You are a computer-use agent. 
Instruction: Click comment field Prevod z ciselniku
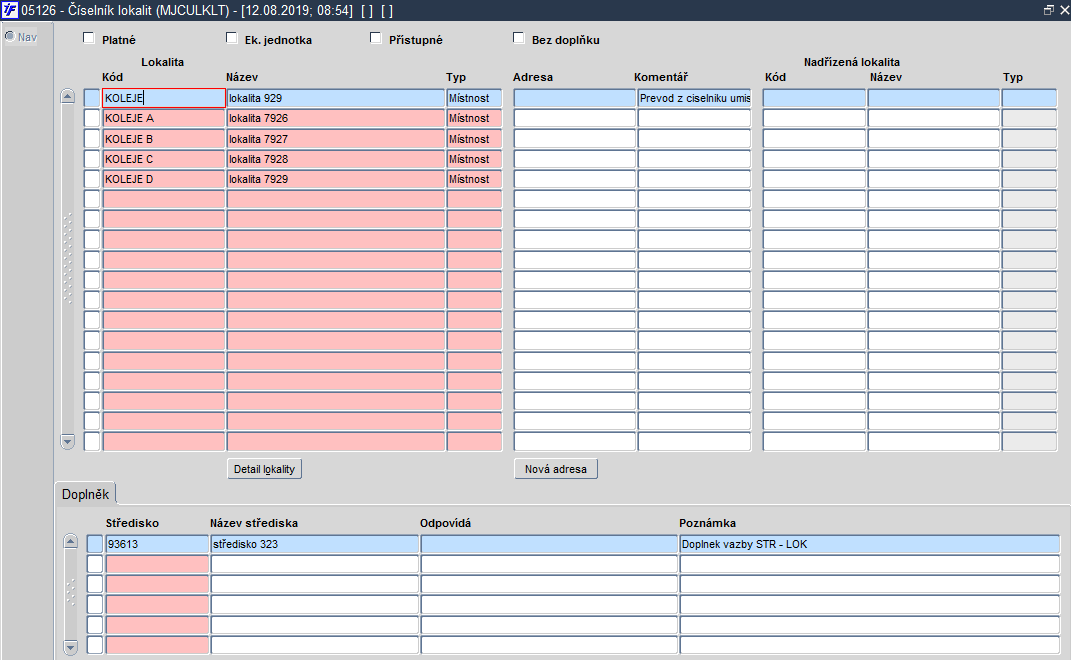coord(694,98)
